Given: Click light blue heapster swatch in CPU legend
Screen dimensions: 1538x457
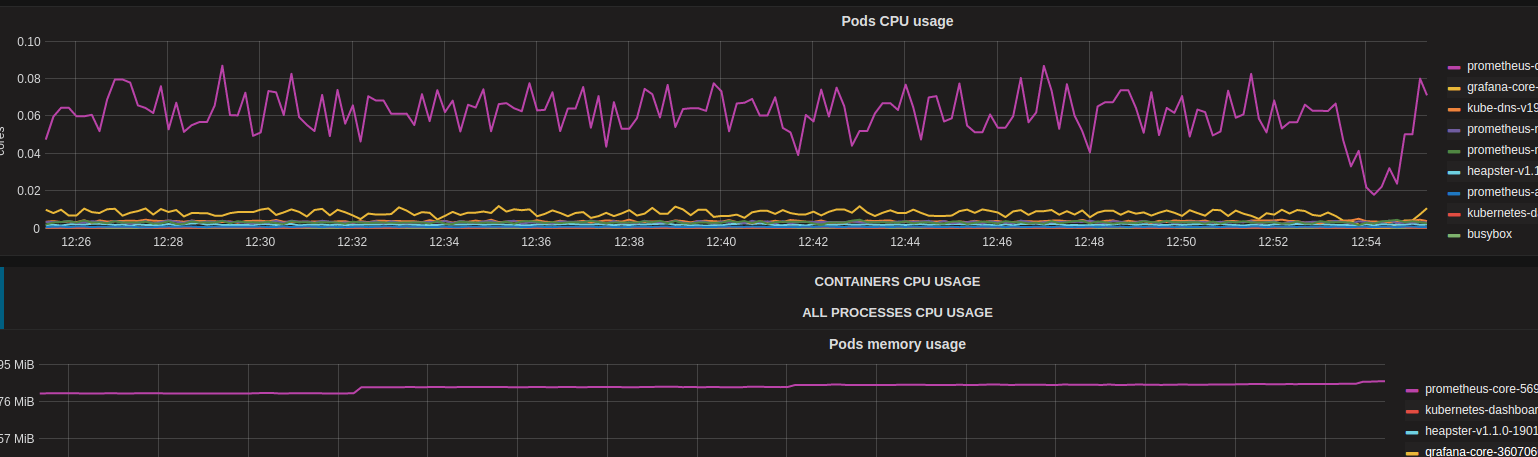Looking at the screenshot, I should tap(1455, 171).
